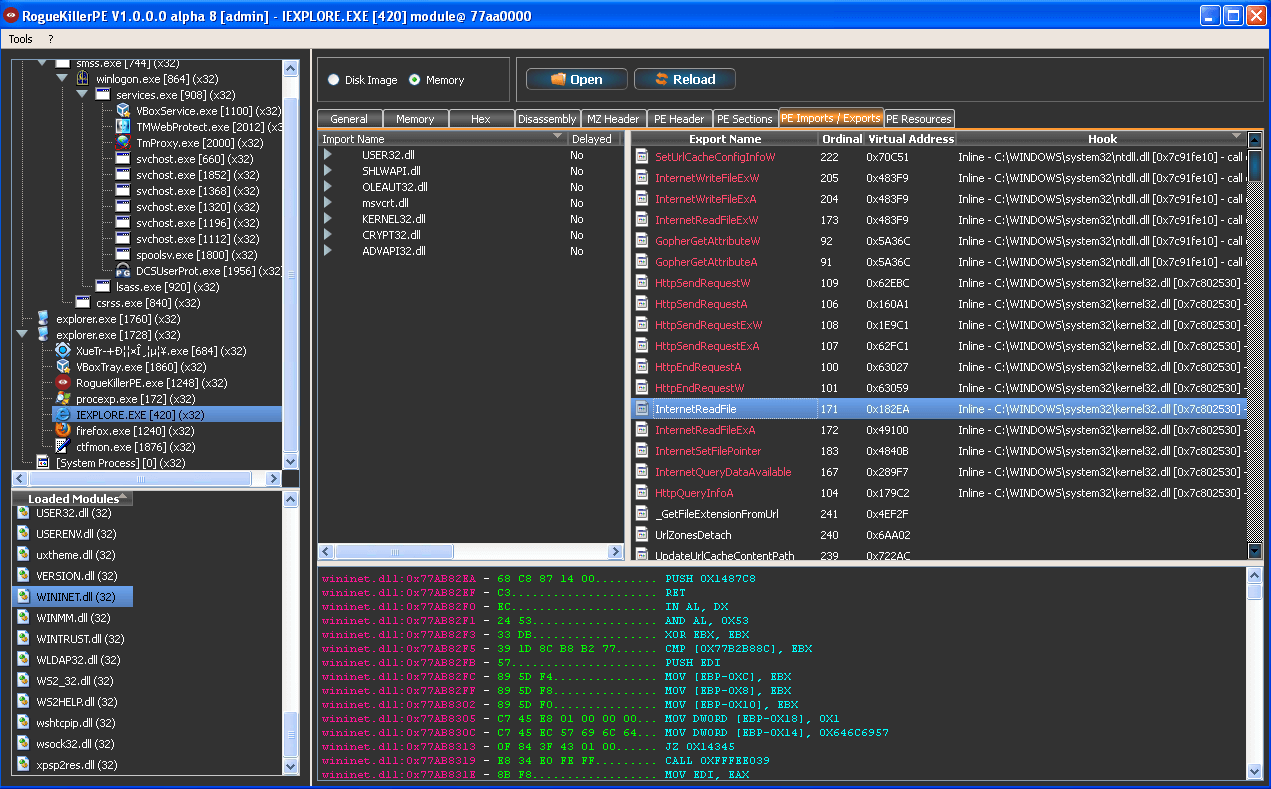Screen dimensions: 1271x789
Task: Expand the KERNEL32.dll import entry
Action: (328, 219)
